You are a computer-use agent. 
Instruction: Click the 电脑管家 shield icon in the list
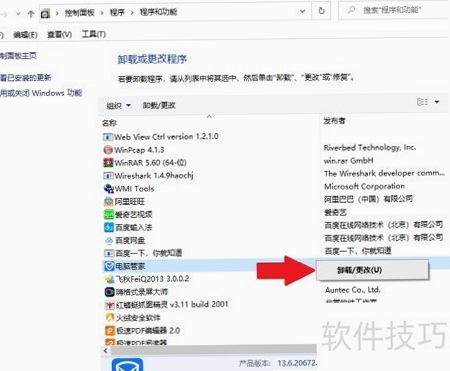[x=109, y=266]
